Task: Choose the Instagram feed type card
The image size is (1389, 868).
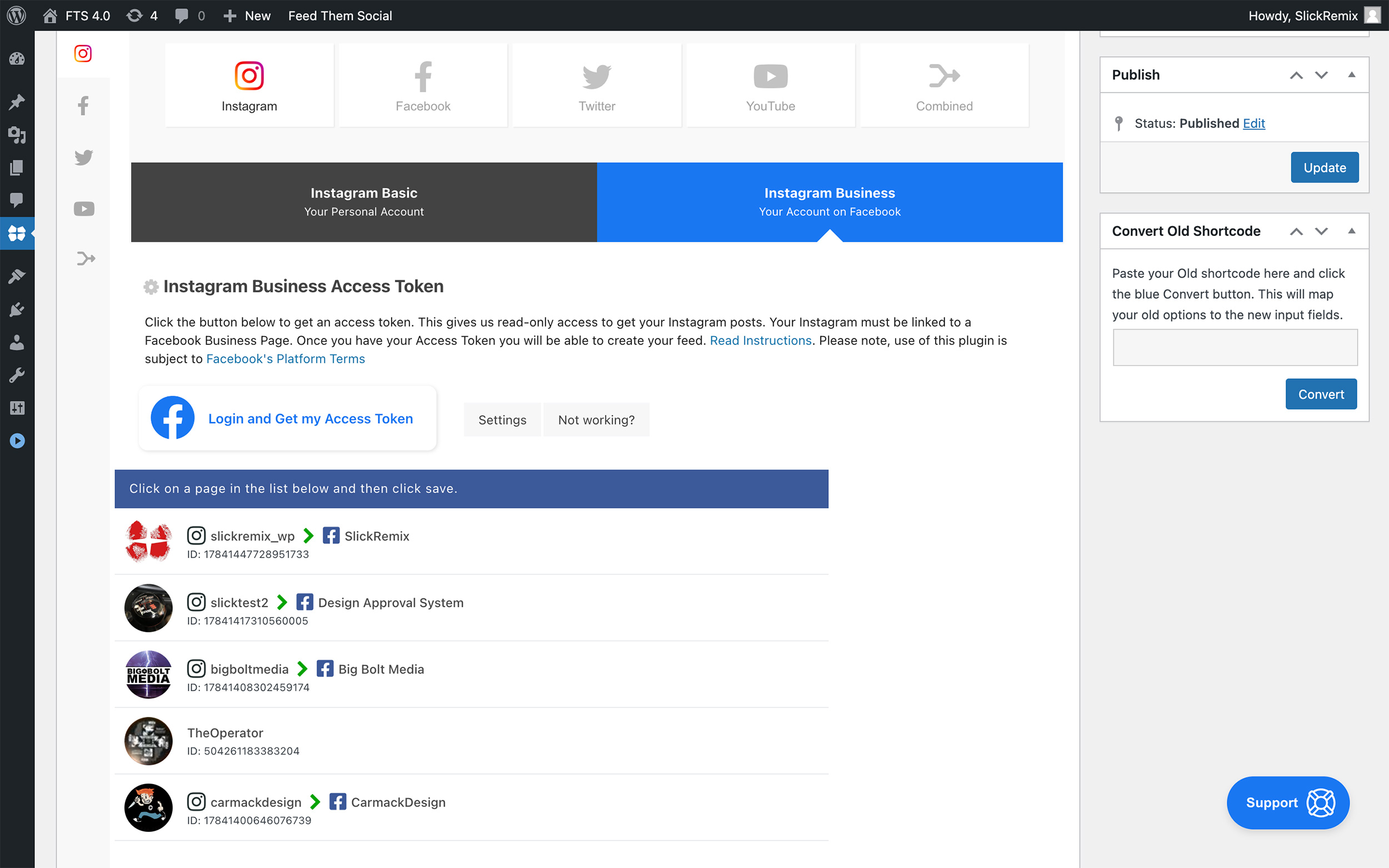Action: (249, 86)
